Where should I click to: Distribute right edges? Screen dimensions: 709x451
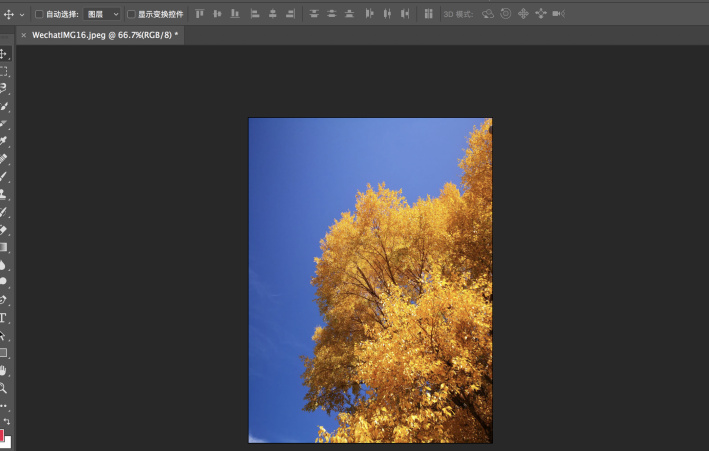point(405,14)
